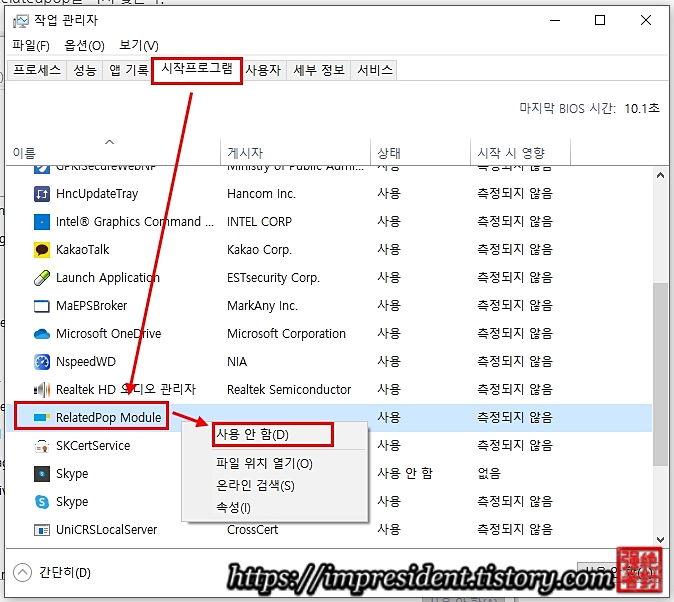Click the SKCertService icon
Image resolution: width=674 pixels, height=602 pixels.
tap(42, 446)
